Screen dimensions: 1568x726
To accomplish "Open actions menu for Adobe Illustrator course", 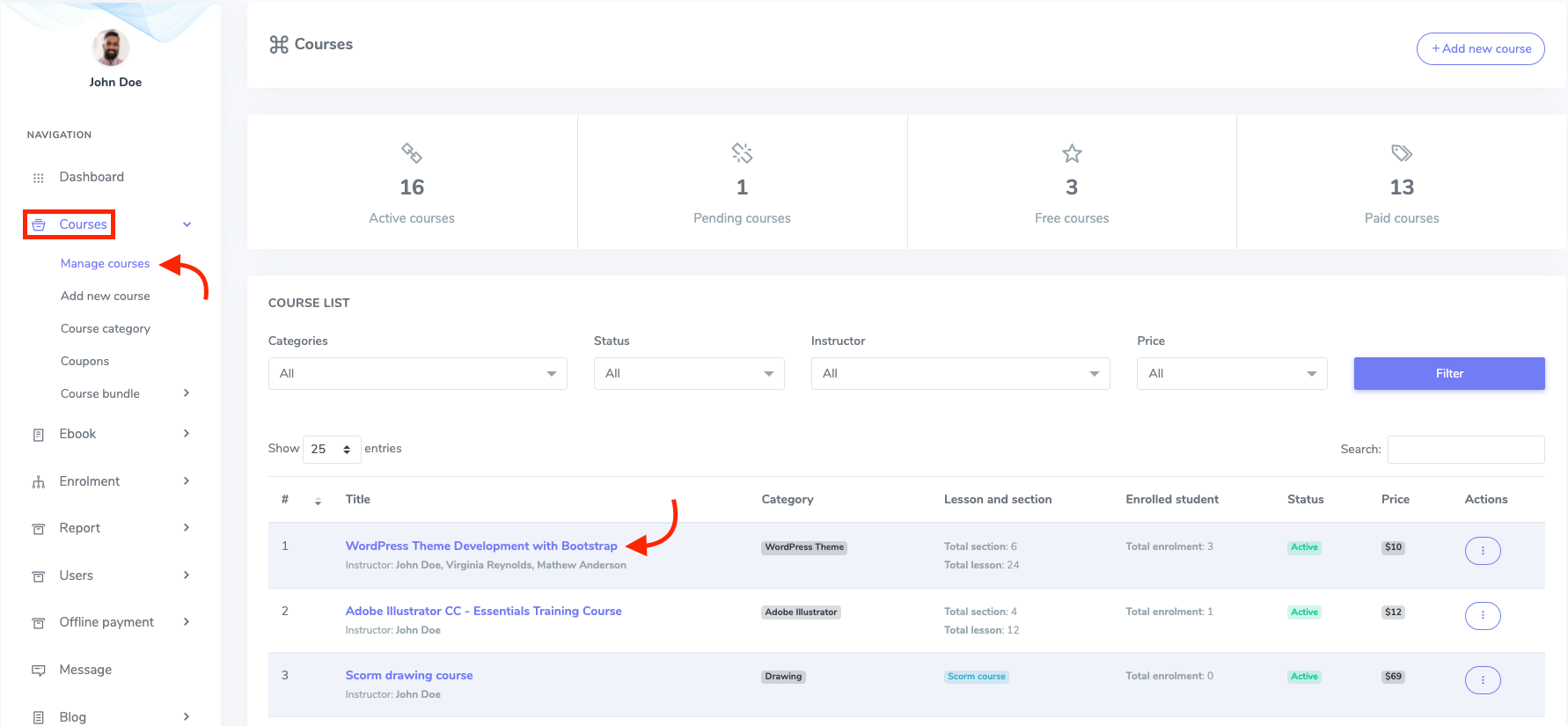I will coord(1482,615).
